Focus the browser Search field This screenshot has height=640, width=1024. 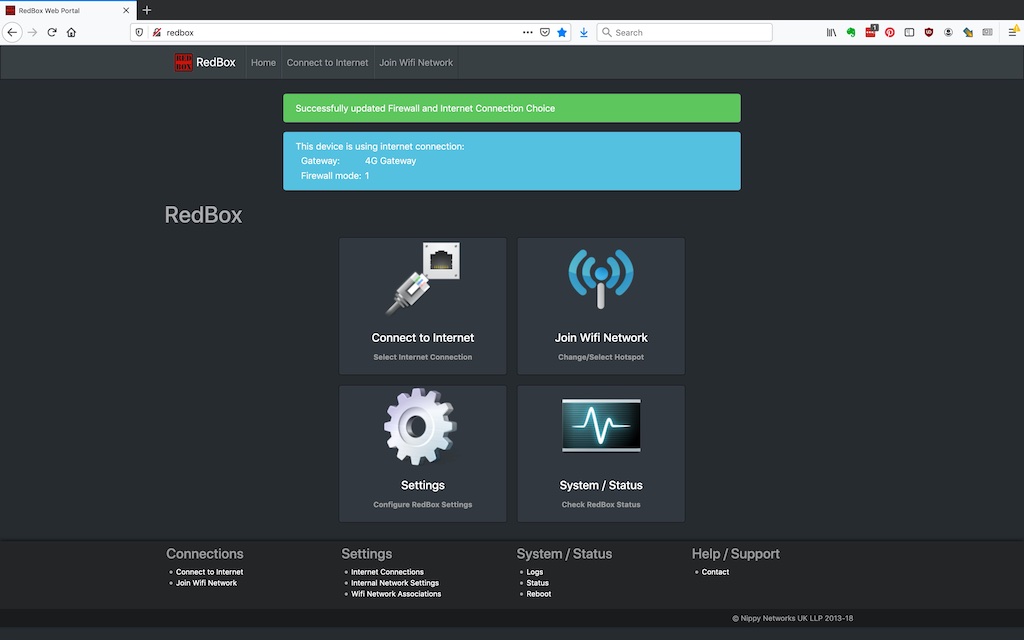point(684,32)
